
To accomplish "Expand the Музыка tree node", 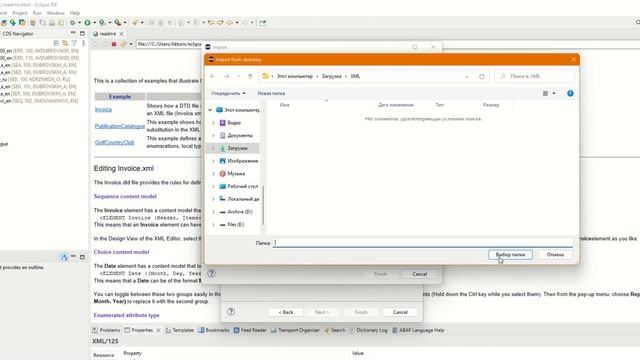I will 213,174.
